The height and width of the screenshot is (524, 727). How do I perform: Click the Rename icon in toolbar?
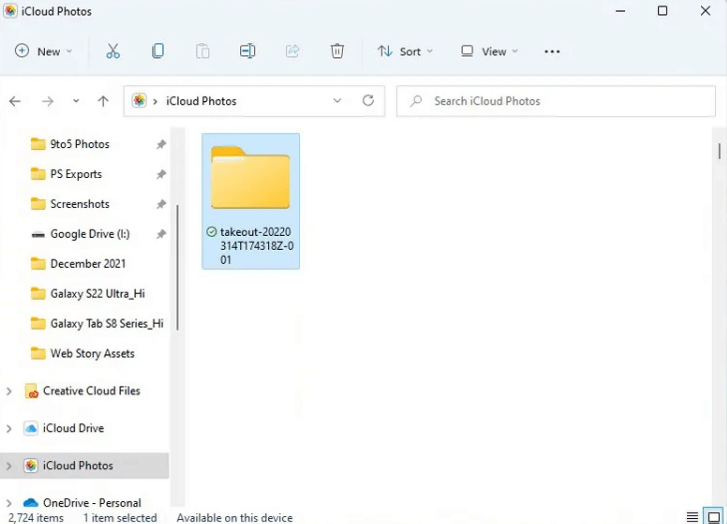(247, 51)
